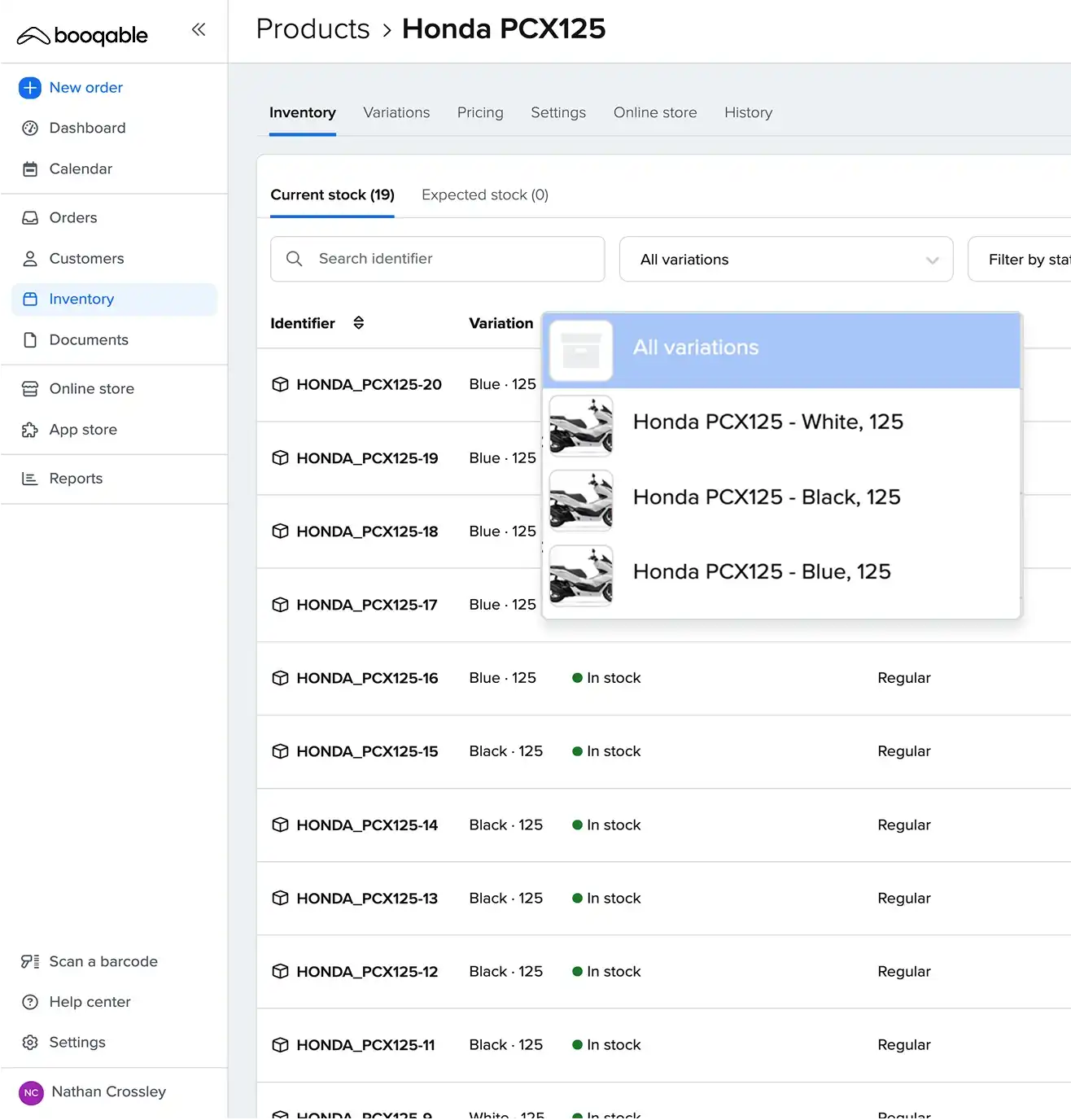Choose Honda PCX125 - Black, 125 option
Screen dimensions: 1071x1120
[x=766, y=497]
